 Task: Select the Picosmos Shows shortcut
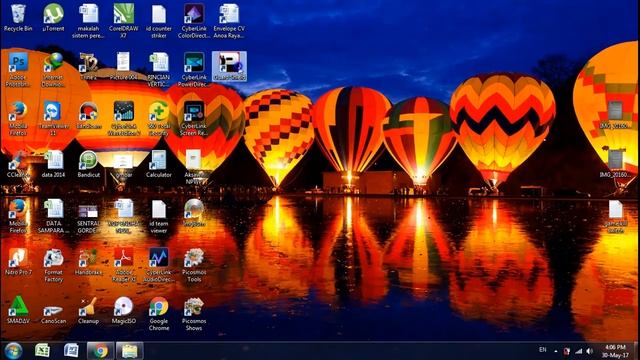click(x=194, y=313)
